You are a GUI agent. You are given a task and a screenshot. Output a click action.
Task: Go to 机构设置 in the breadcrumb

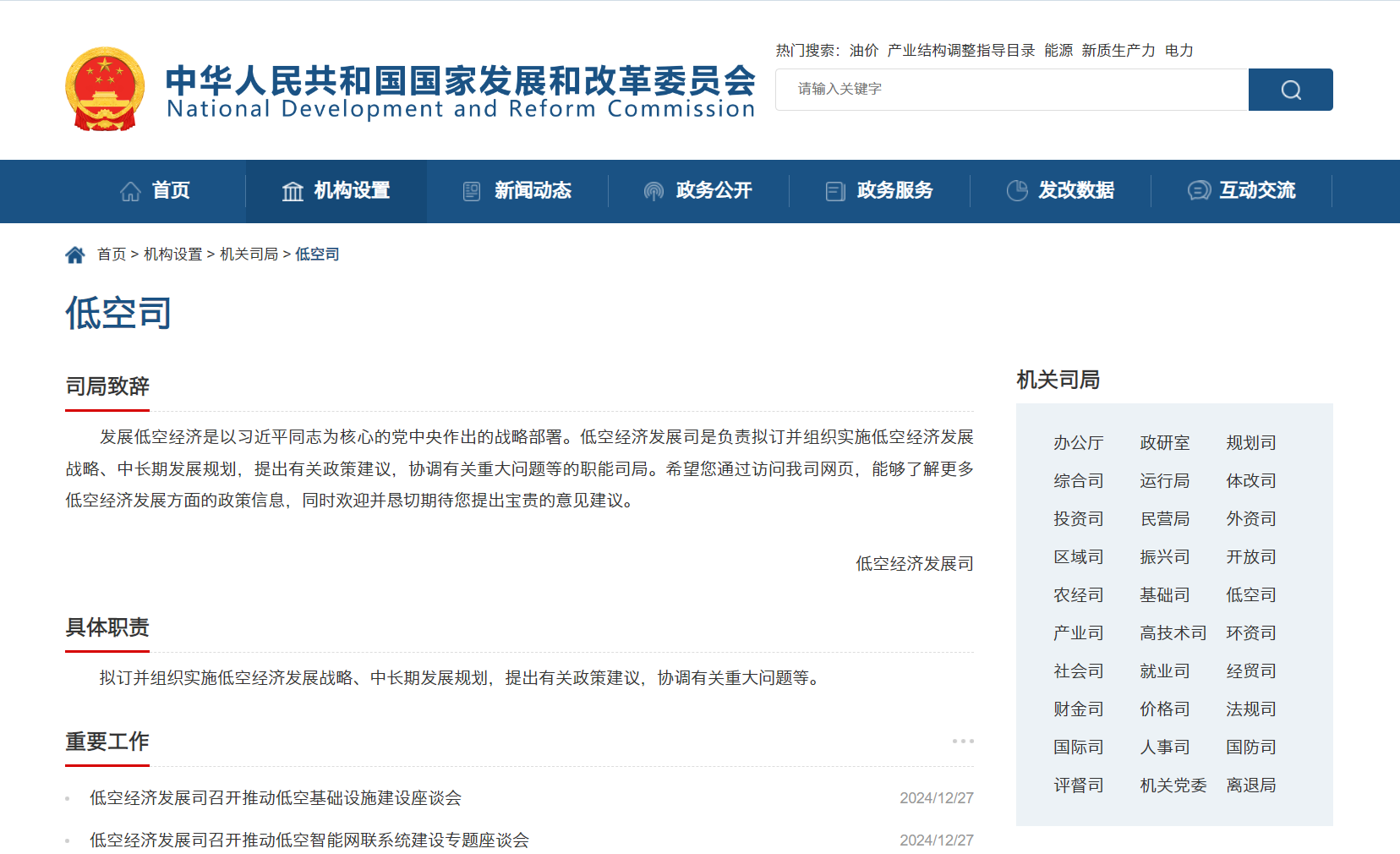[173, 255]
